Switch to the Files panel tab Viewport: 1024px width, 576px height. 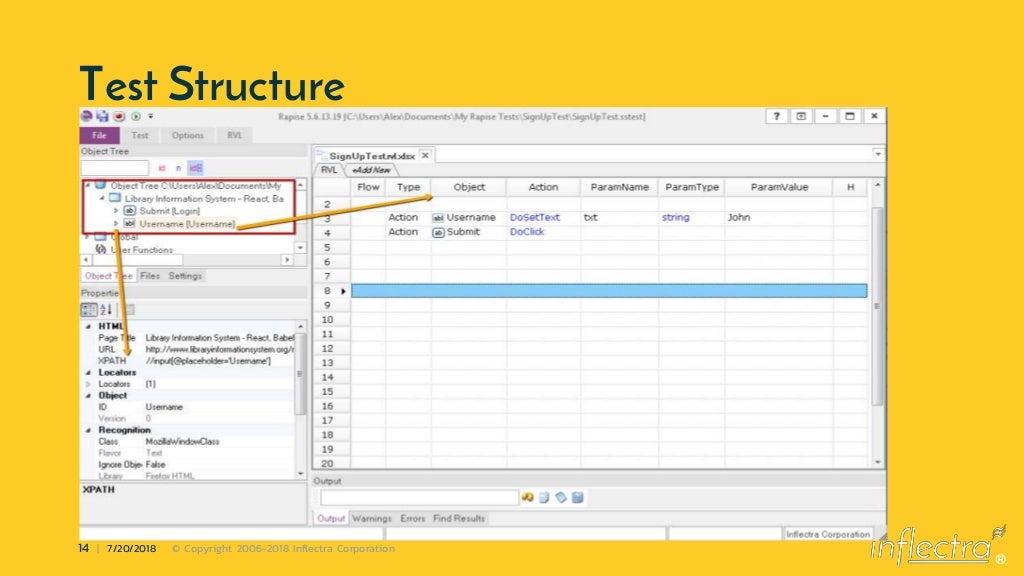(150, 276)
